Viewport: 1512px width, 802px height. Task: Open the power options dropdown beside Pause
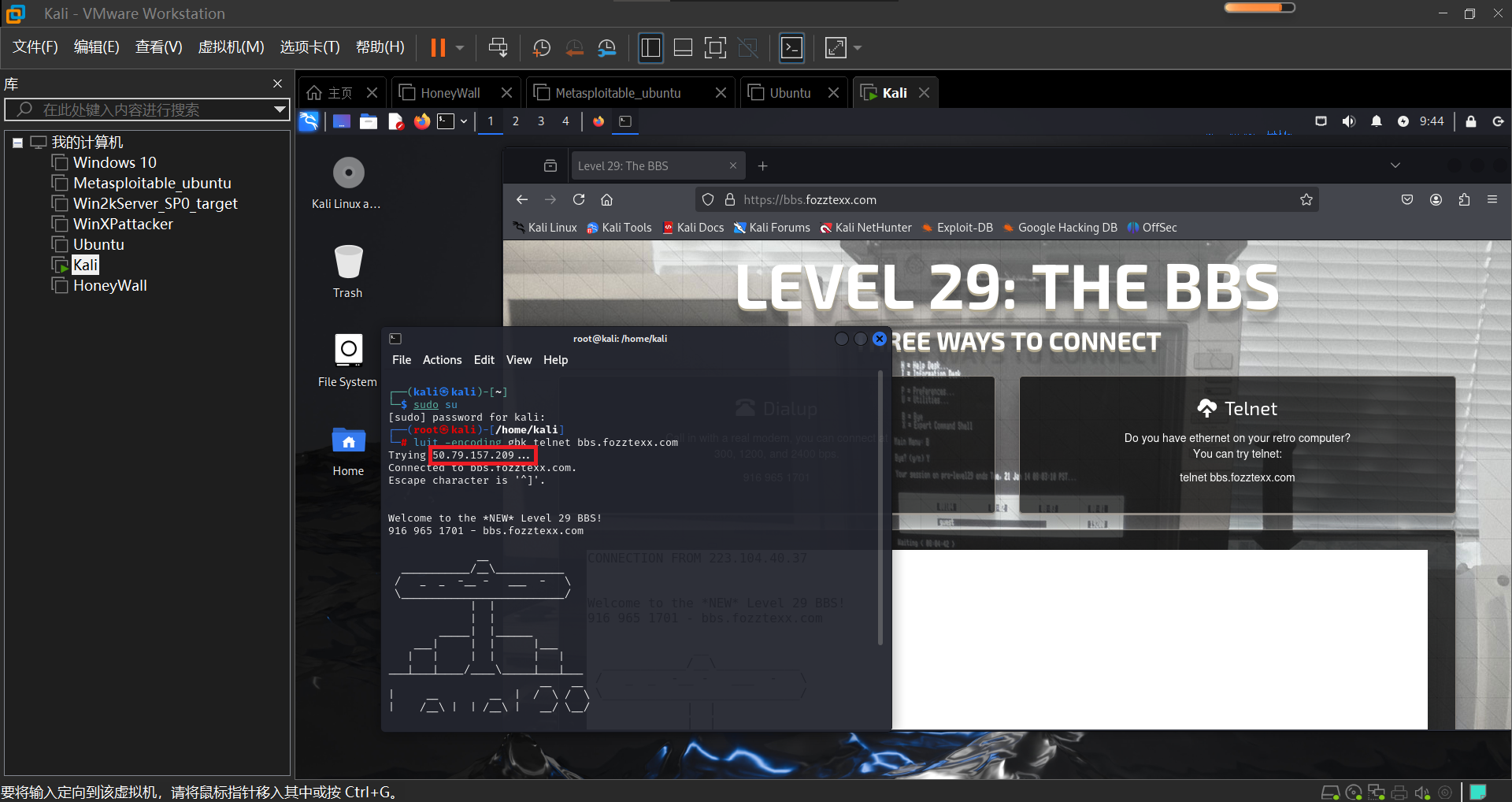pos(460,48)
